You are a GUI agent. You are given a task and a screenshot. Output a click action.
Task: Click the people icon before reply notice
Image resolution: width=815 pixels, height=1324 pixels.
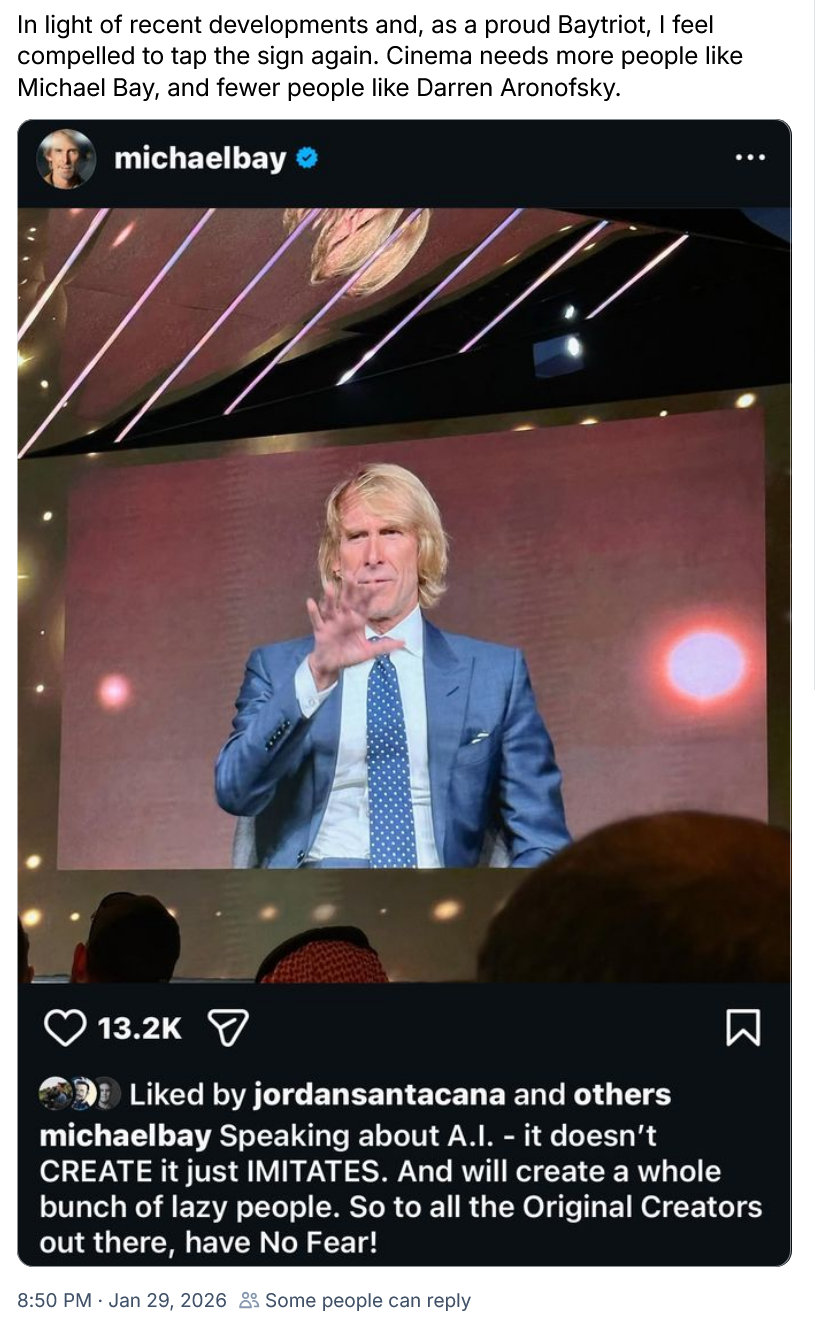pos(249,1301)
